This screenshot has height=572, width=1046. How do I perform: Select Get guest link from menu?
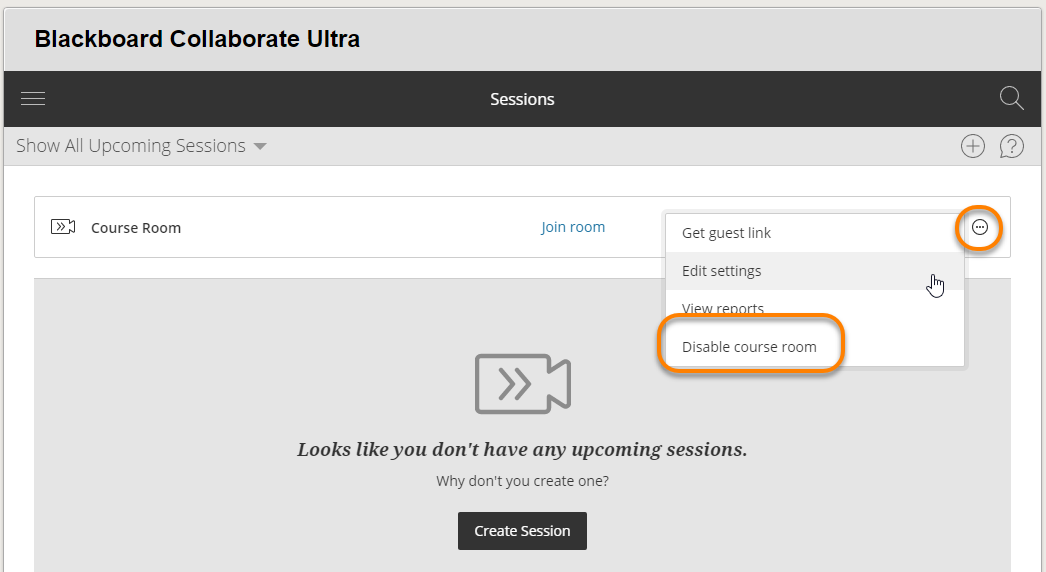[726, 233]
